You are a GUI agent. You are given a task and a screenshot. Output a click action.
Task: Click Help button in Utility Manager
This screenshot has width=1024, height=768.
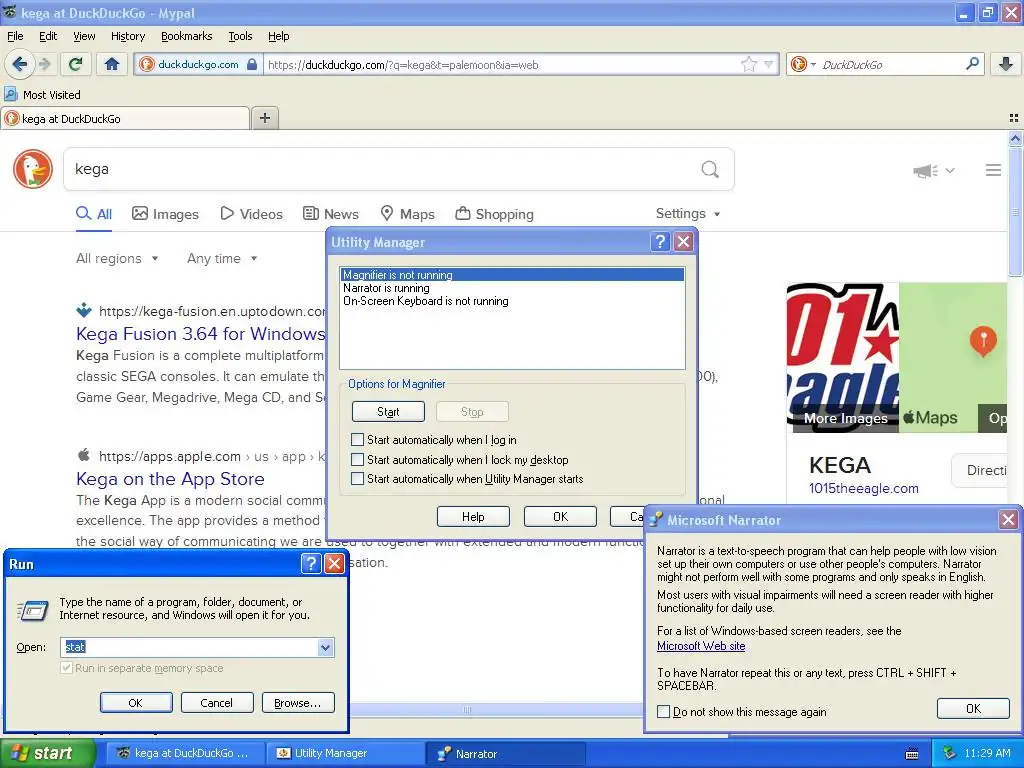point(473,517)
